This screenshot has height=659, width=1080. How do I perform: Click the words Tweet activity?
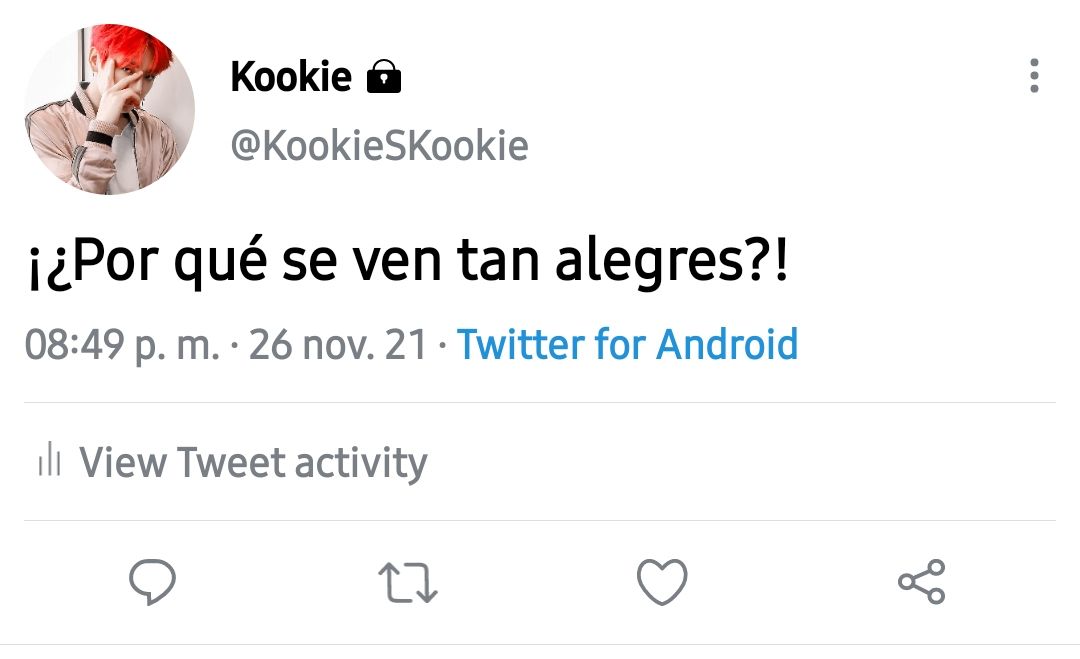pos(302,462)
